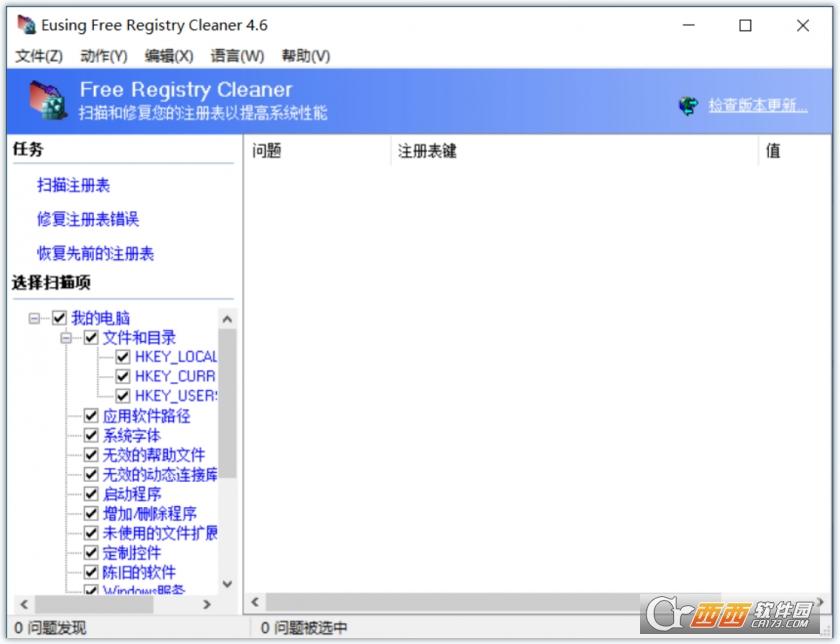840x644 pixels.
Task: Toggle the 应用软件路径 checkbox
Action: point(91,417)
